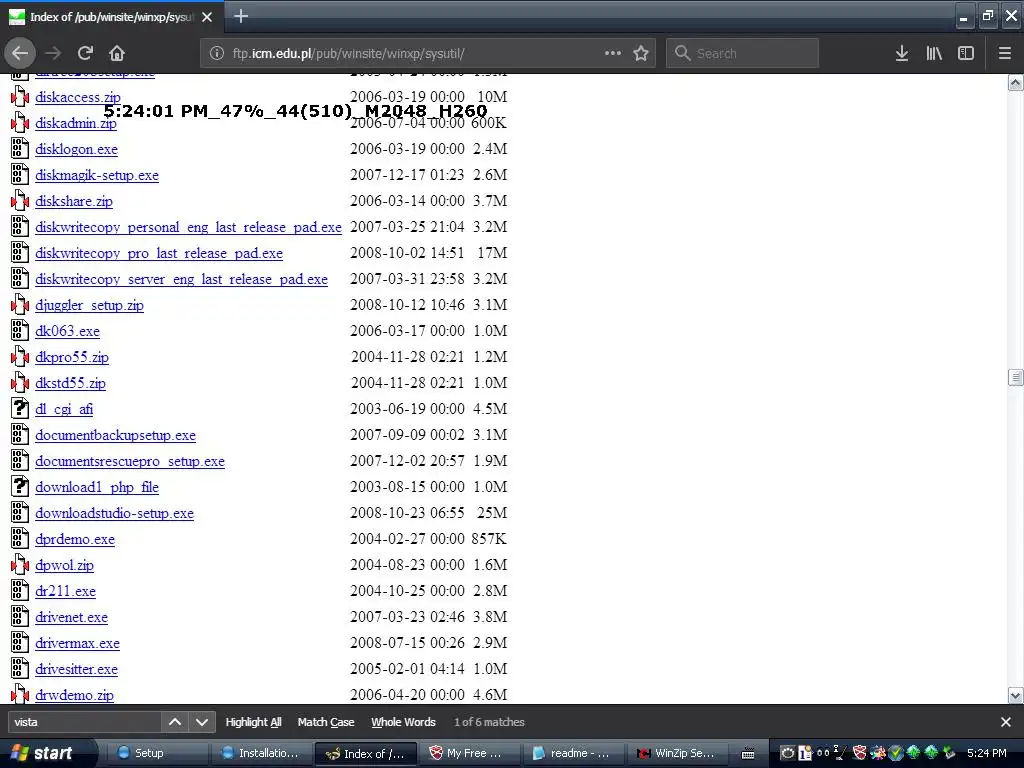
Task: Download djuggler_setup.zip
Action: (x=89, y=305)
